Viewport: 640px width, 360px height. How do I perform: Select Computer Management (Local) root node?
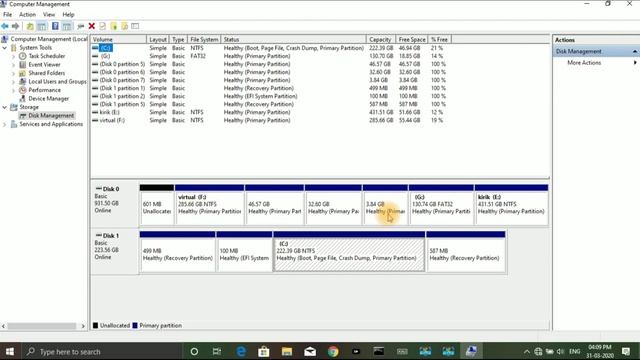click(49, 39)
